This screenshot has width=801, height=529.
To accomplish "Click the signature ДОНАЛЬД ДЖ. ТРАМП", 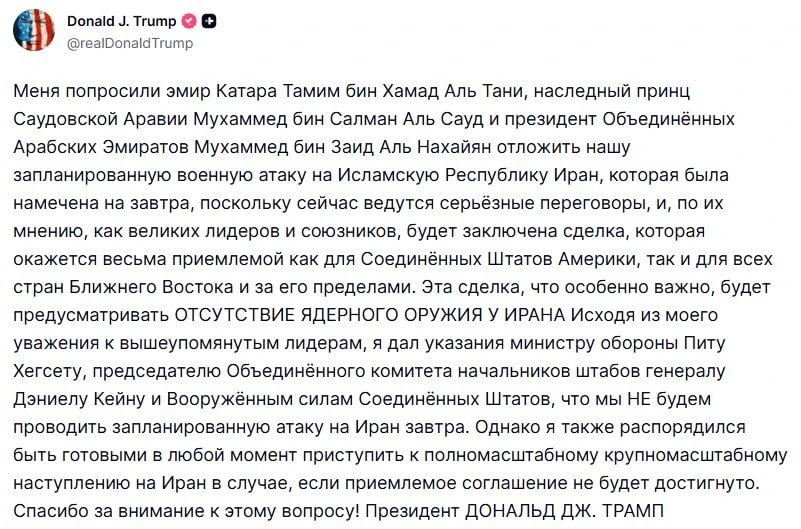I will pos(564,511).
